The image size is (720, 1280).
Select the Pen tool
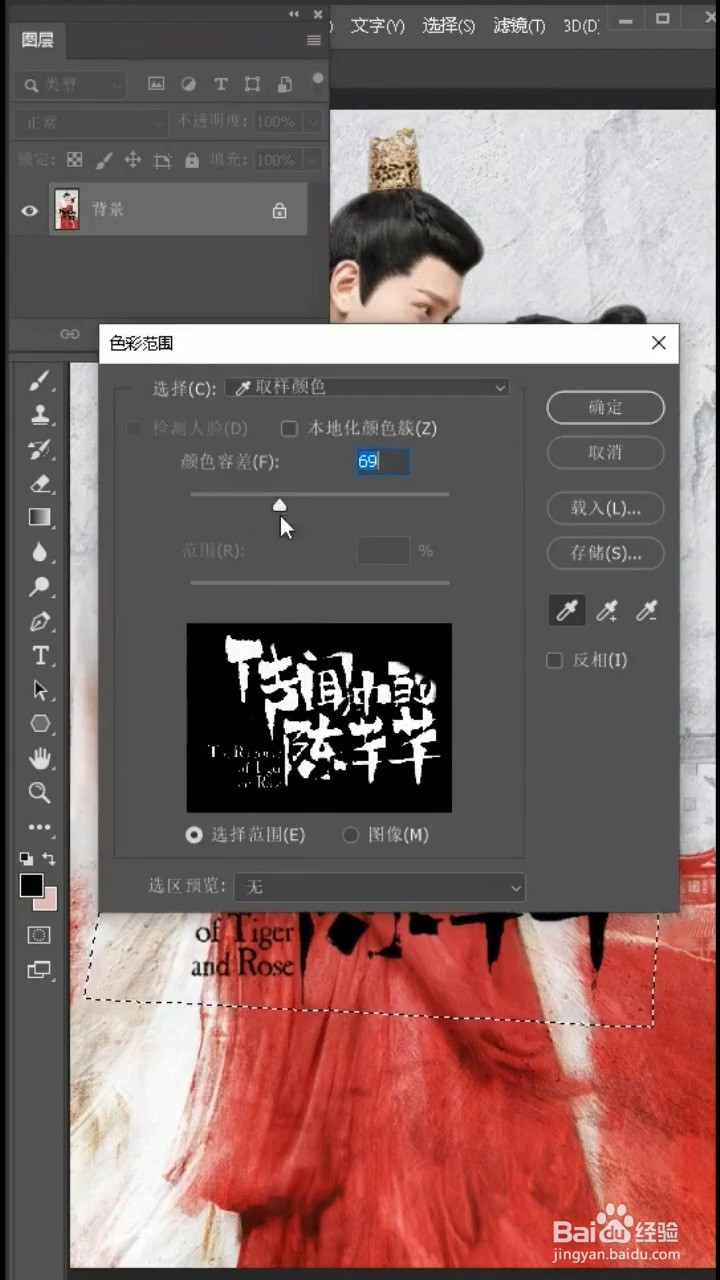[40, 622]
